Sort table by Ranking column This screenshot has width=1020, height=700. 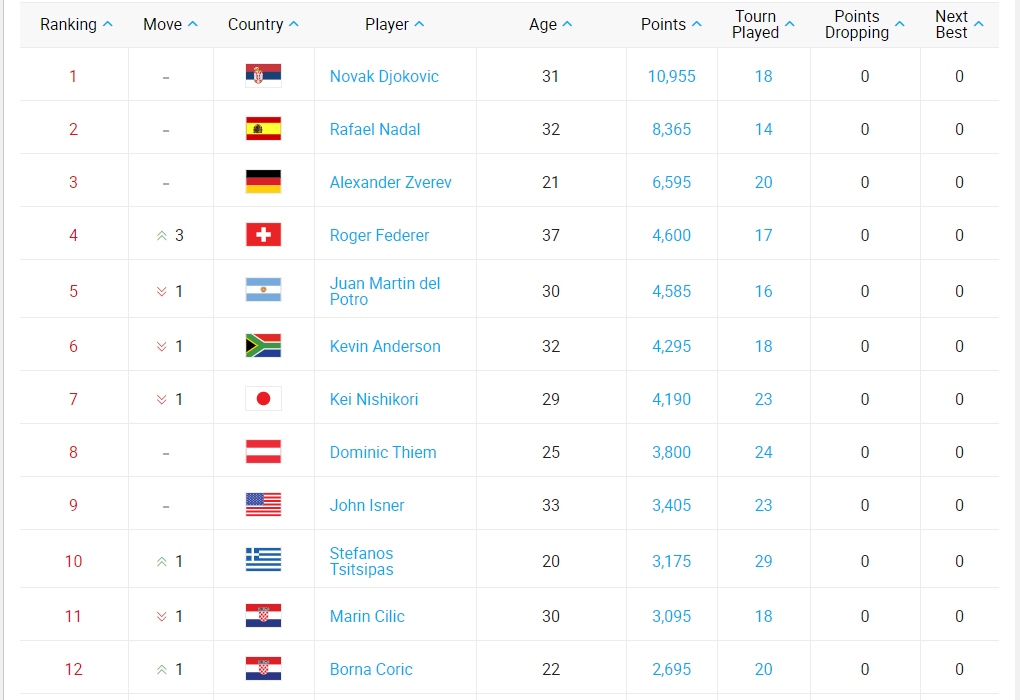coord(76,24)
